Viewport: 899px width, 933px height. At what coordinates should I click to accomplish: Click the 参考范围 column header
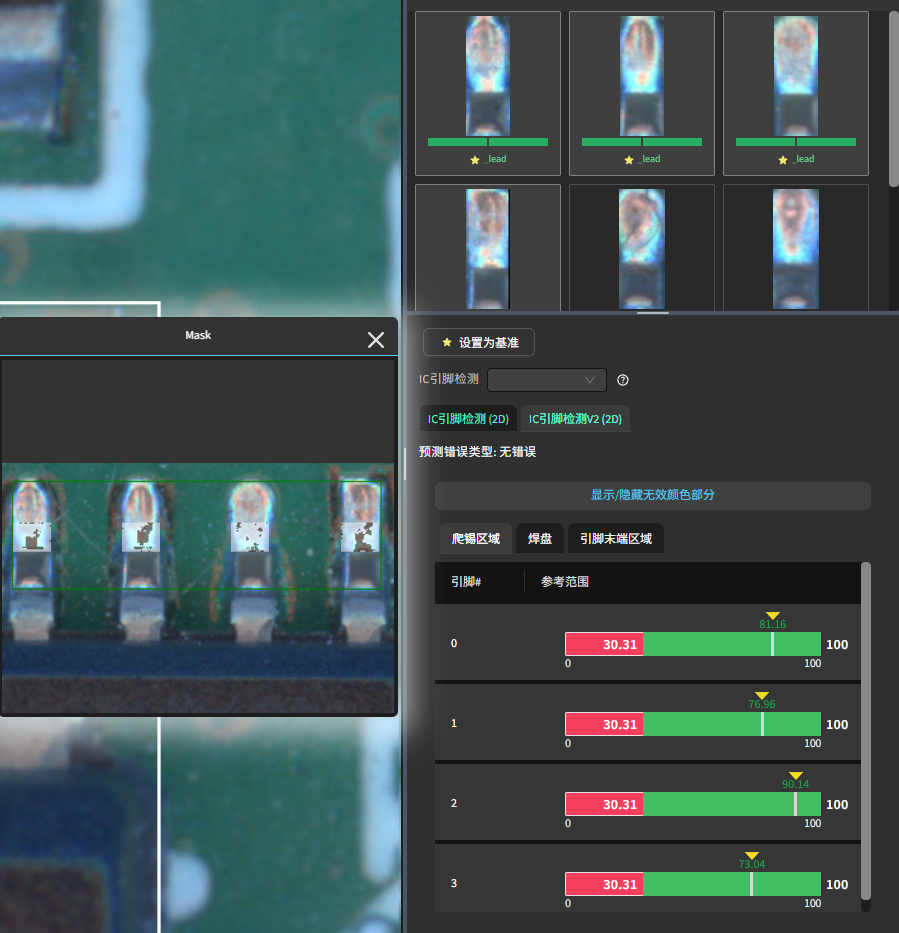coord(565,581)
